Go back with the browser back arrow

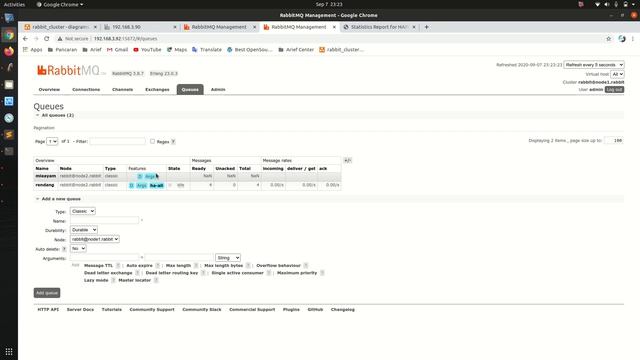point(25,38)
